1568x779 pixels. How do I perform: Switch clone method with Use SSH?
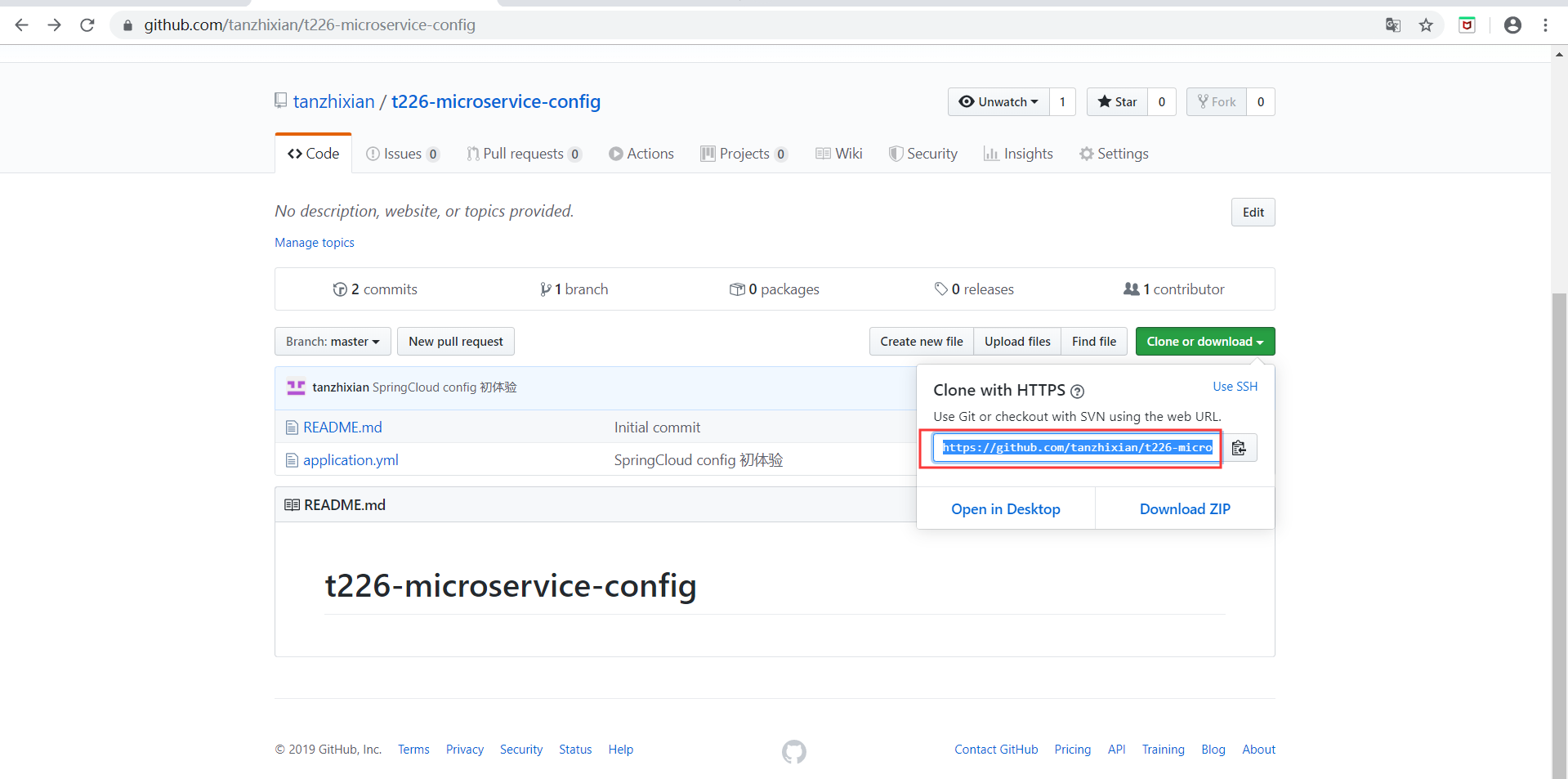point(1235,387)
